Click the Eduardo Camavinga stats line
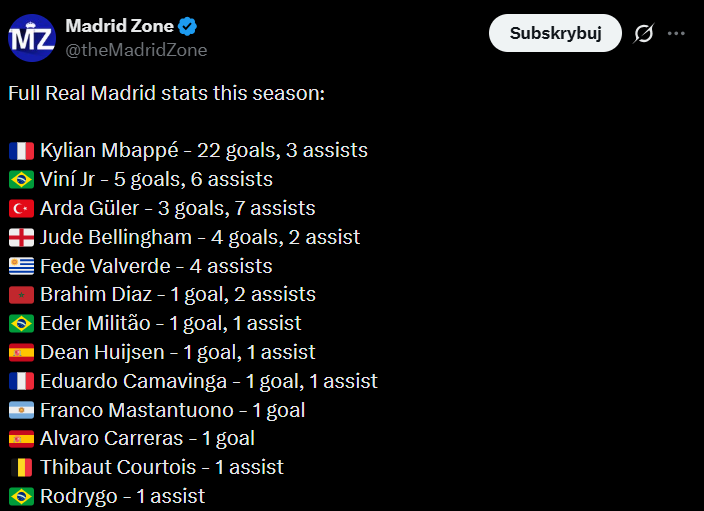The width and height of the screenshot is (704, 511). 208,381
